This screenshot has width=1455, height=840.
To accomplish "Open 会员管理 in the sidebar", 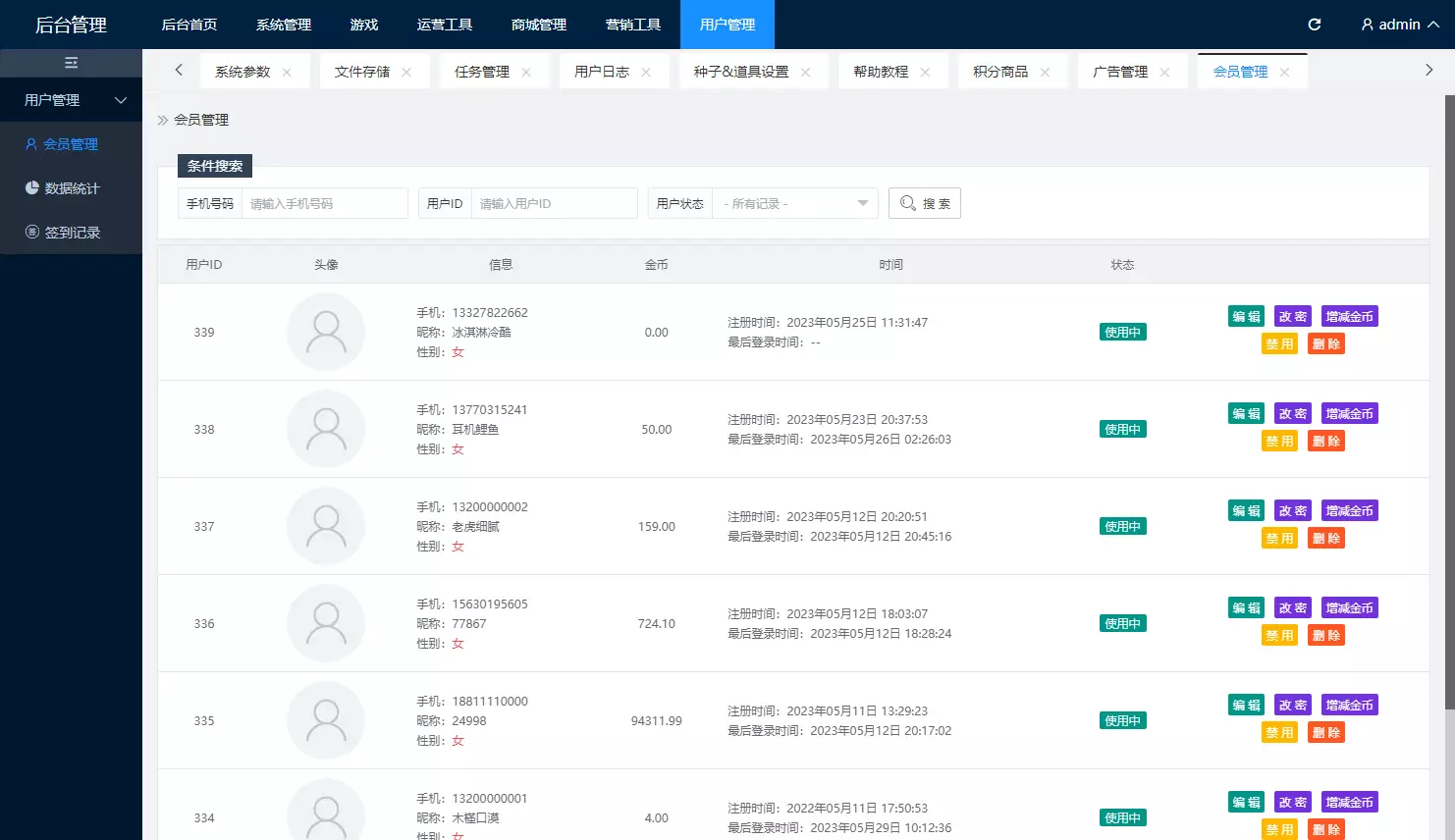I will click(71, 144).
